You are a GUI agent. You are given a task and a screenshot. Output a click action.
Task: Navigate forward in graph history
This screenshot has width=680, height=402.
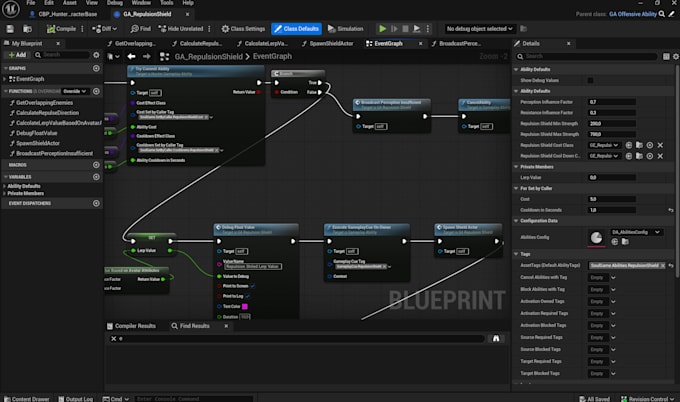coord(147,56)
